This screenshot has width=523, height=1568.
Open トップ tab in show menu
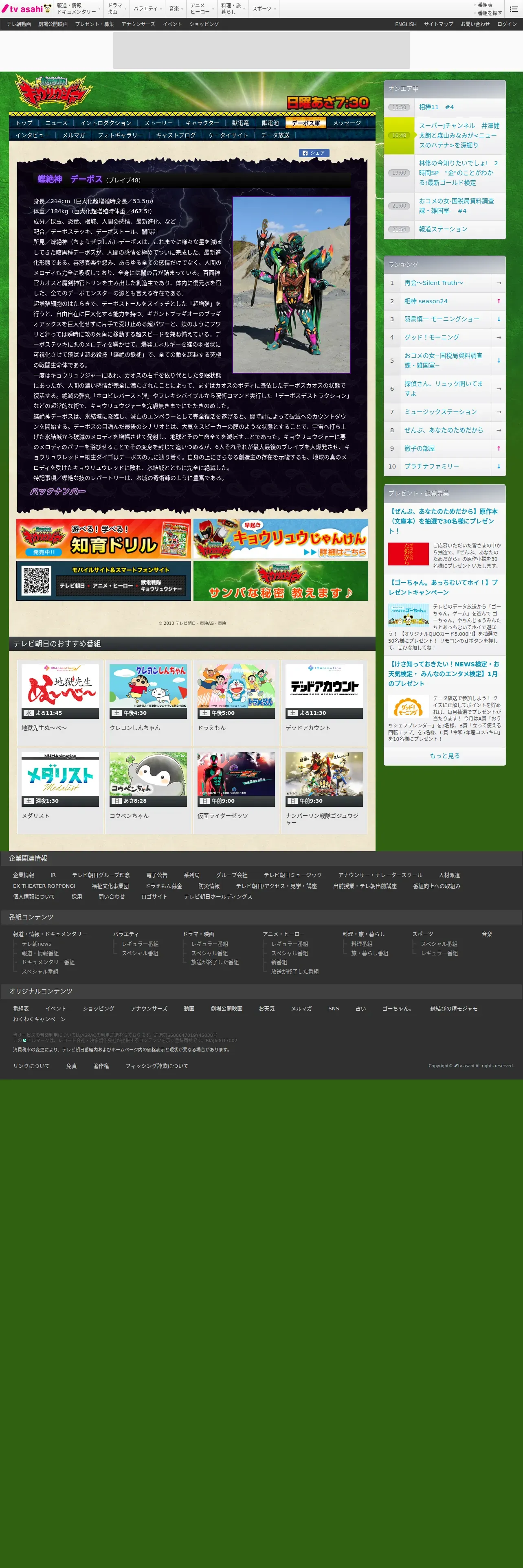pos(24,123)
